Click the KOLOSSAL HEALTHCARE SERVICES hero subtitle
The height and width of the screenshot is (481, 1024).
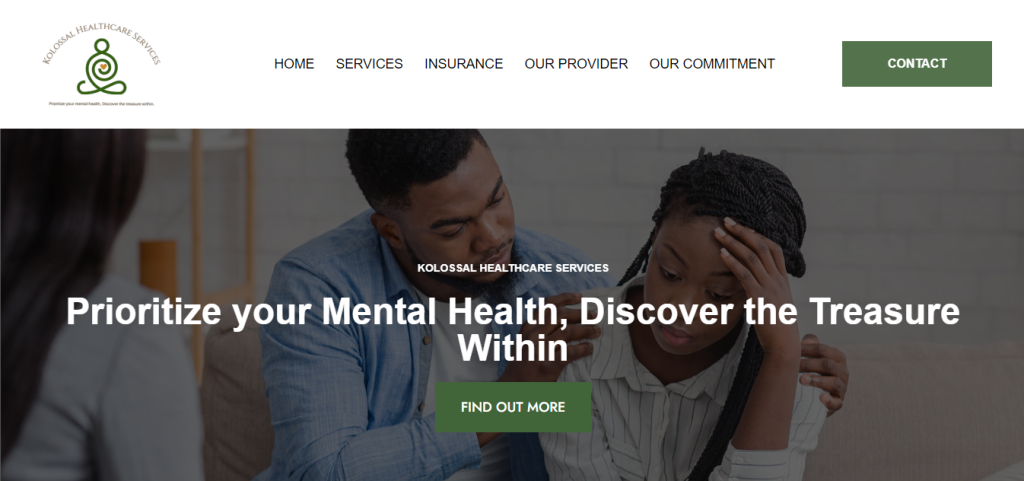point(513,268)
